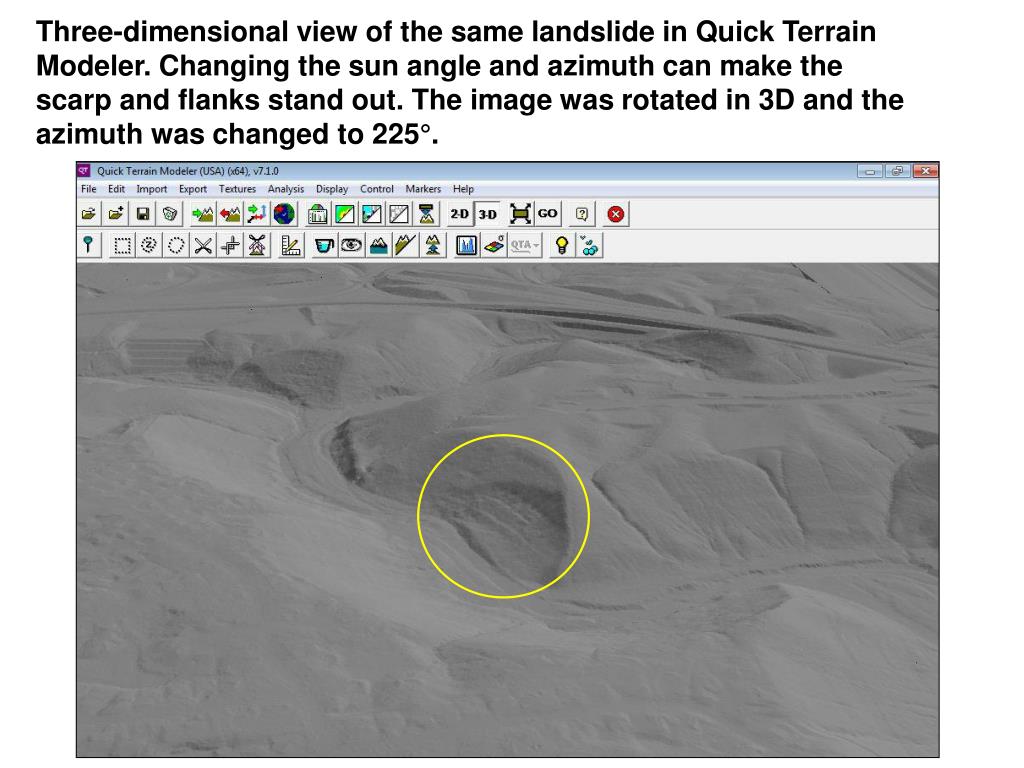The width and height of the screenshot is (1024, 768).
Task: Click the mountain with up-arrows icon
Action: (432, 246)
